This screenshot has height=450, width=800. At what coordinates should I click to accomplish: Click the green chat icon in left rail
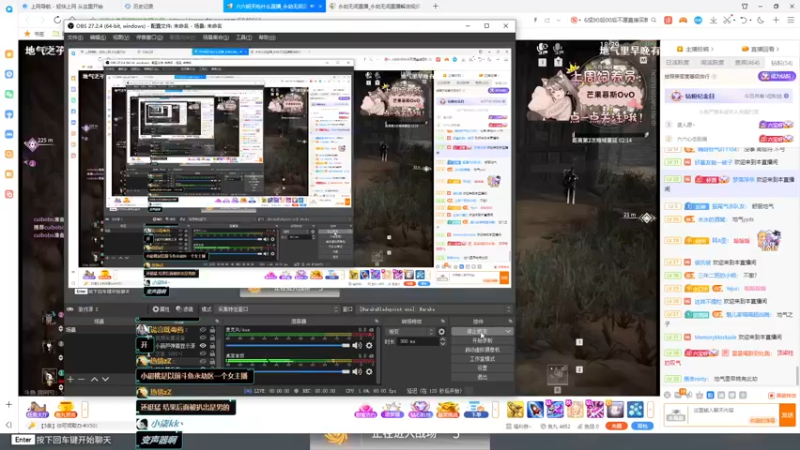click(x=9, y=94)
